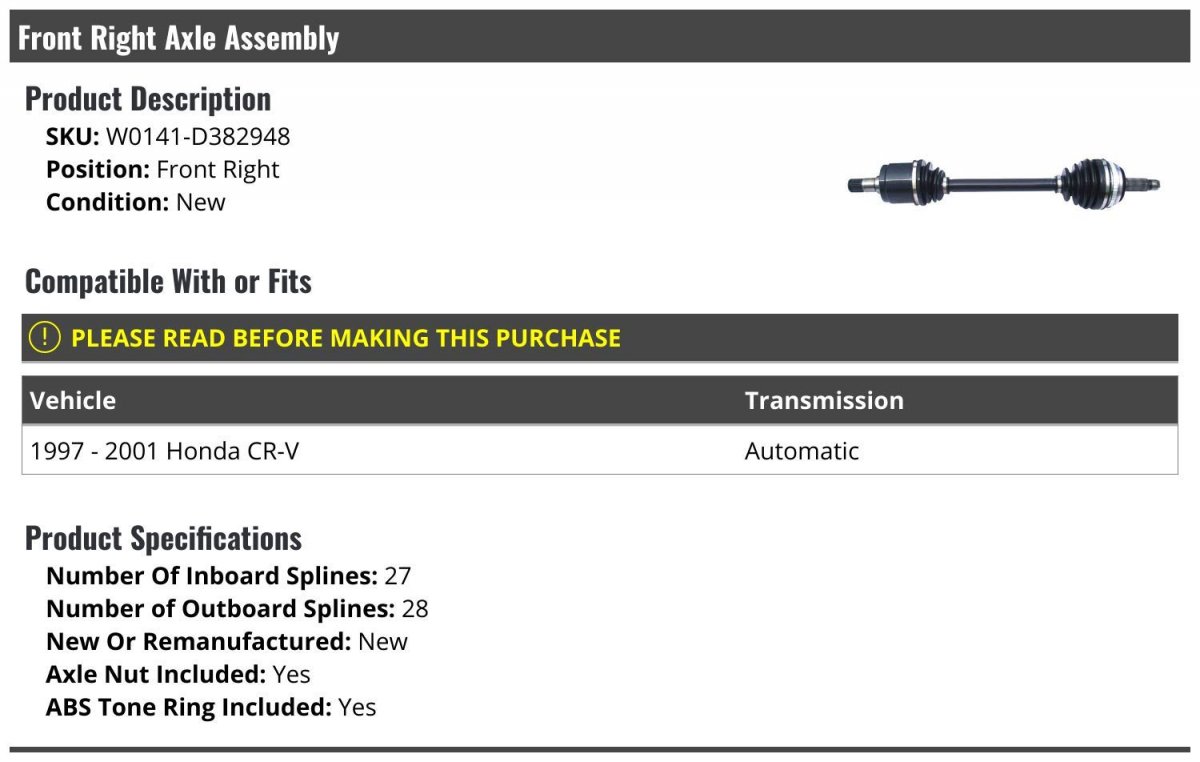This screenshot has height=762, width=1200.
Task: Click the Automatic transmission cell
Action: coord(802,451)
